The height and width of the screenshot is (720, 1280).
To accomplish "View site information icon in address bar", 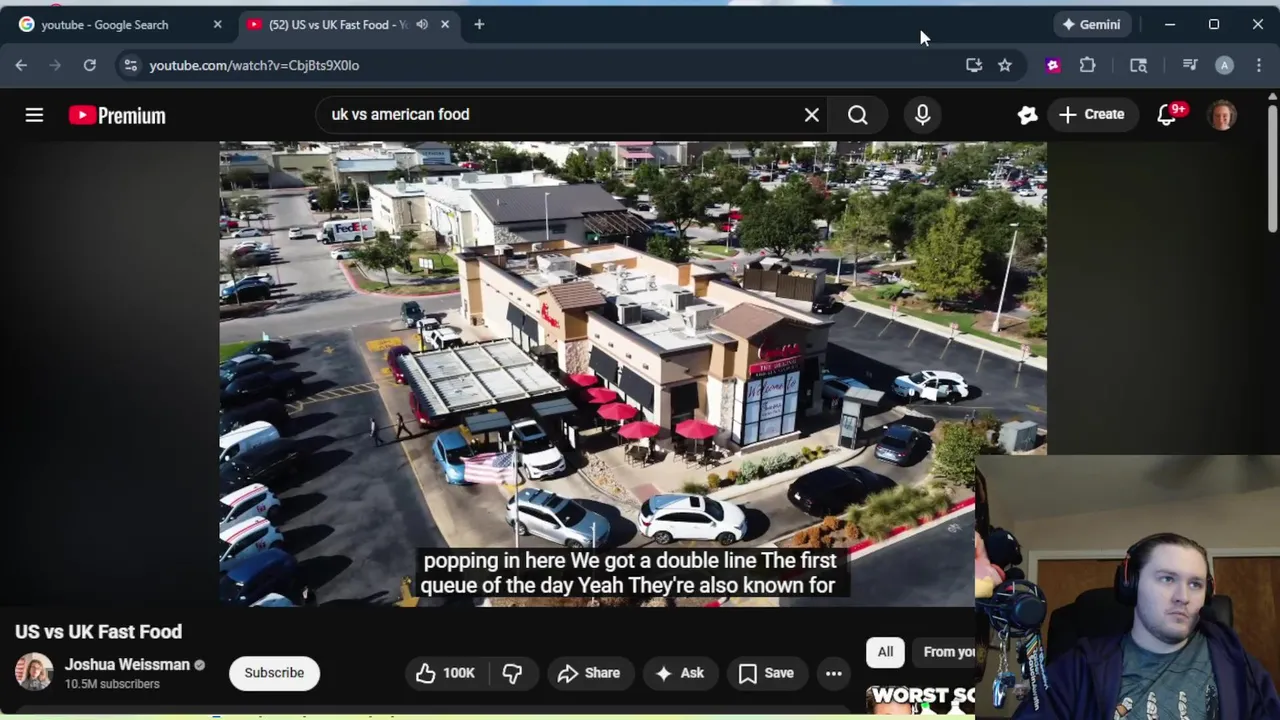I will (130, 65).
